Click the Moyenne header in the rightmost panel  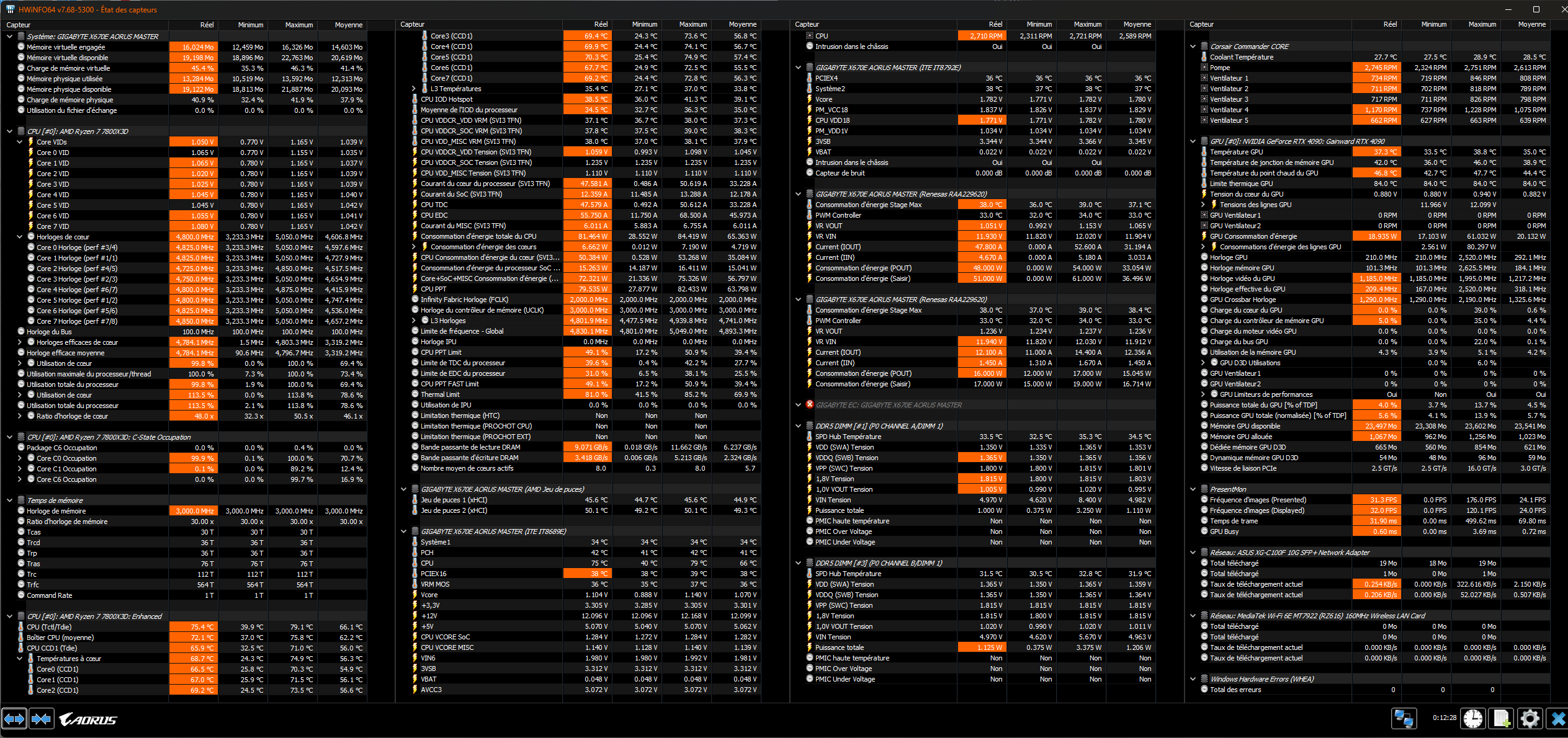1531,24
